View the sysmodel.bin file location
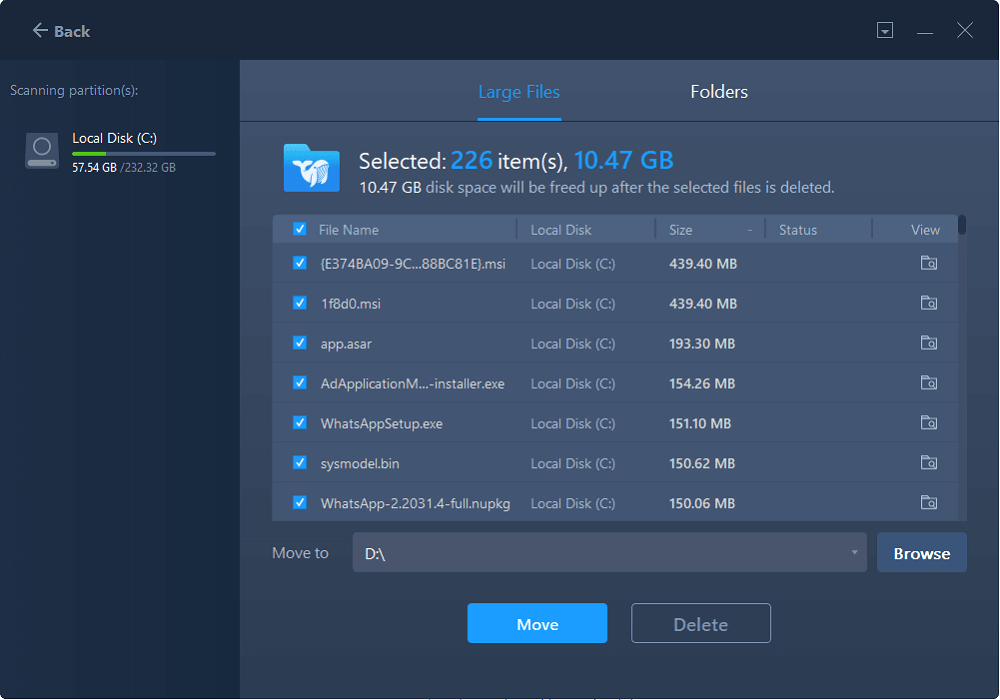Viewport: 1000px width, 700px height. point(929,463)
